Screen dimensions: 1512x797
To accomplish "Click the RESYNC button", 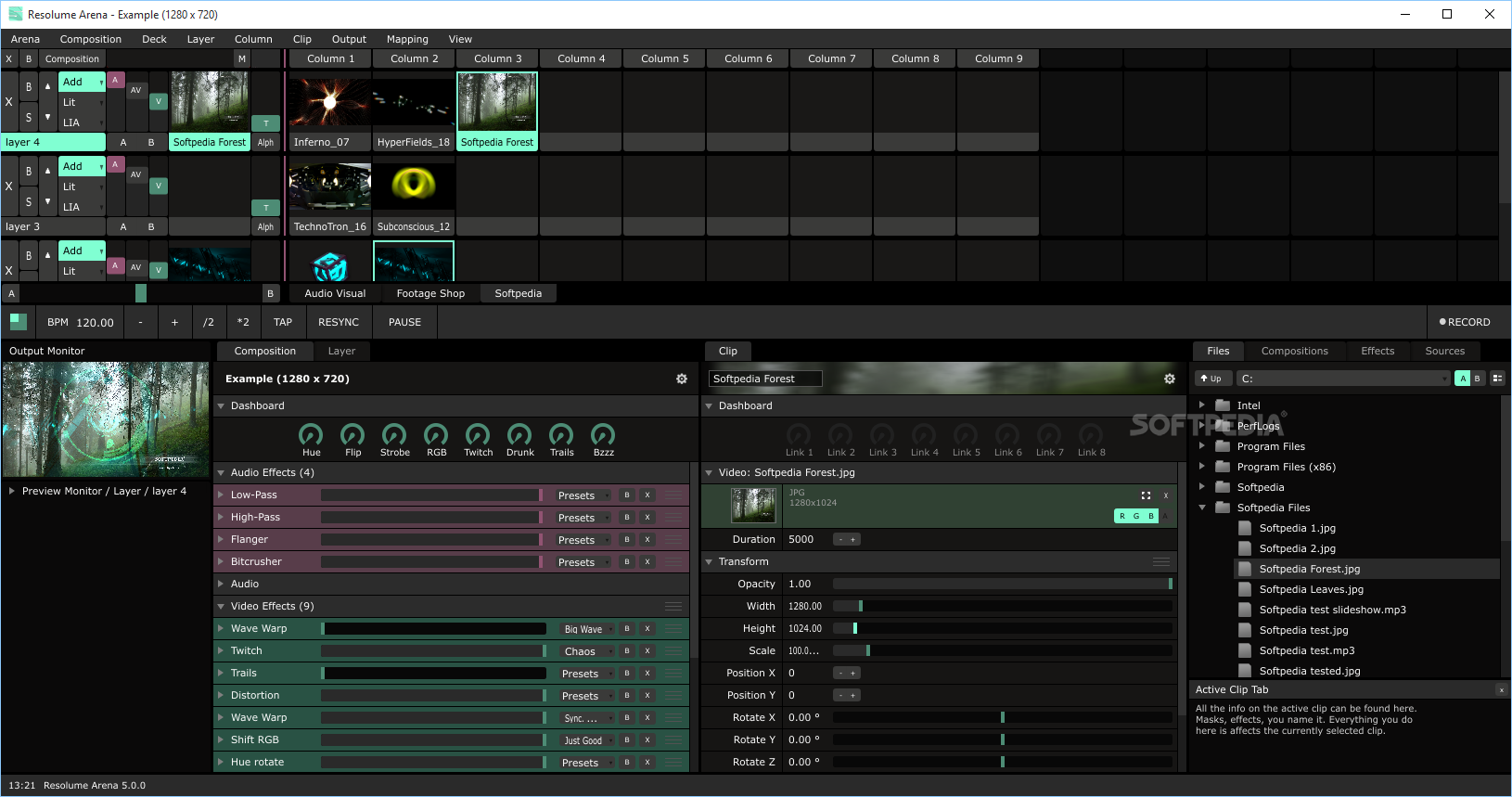I will [339, 322].
